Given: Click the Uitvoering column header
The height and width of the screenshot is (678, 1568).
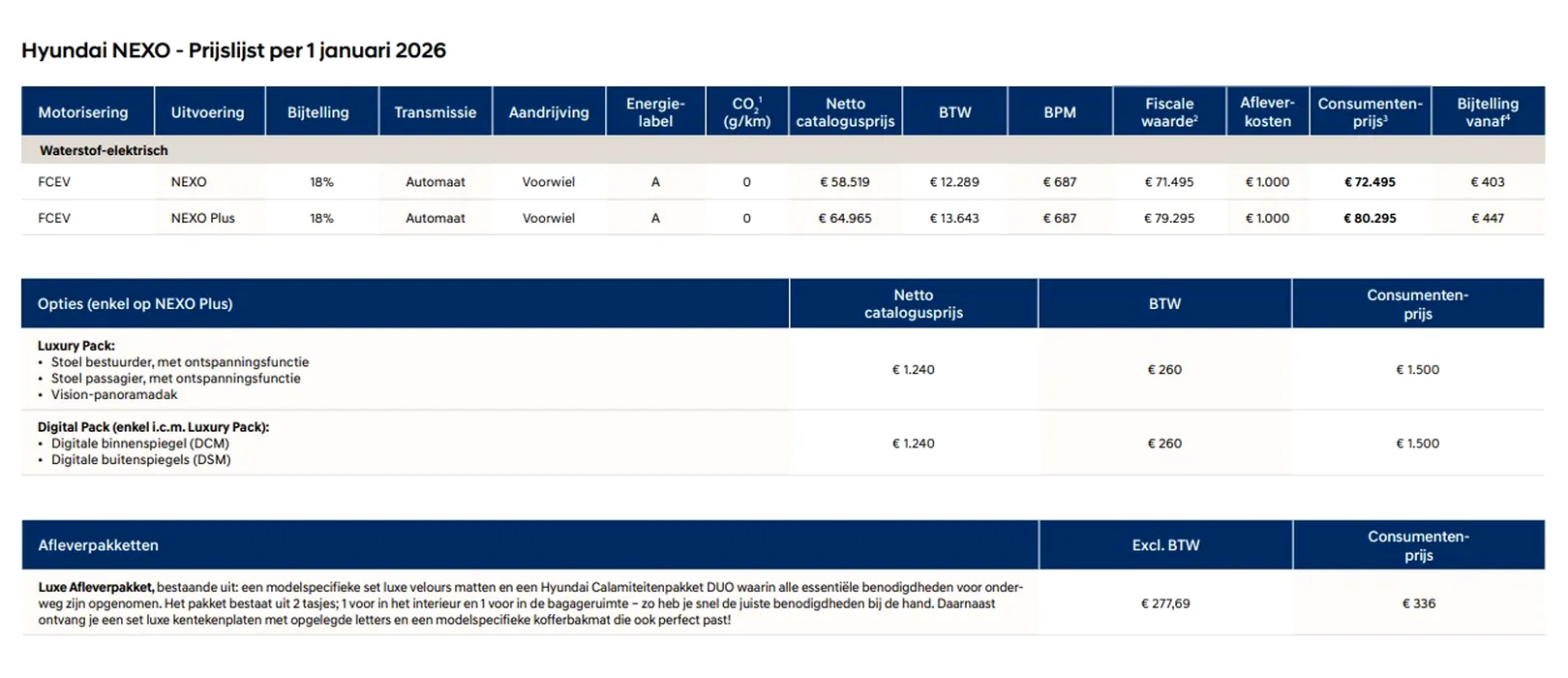Looking at the screenshot, I should tap(207, 112).
